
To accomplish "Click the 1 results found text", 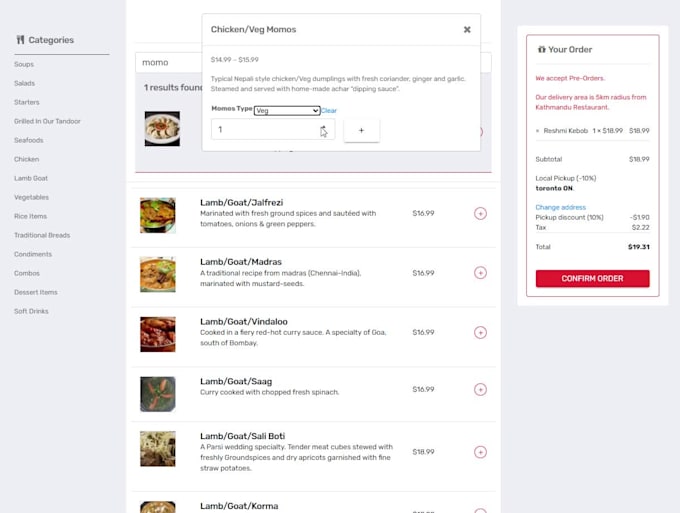I will click(173, 88).
